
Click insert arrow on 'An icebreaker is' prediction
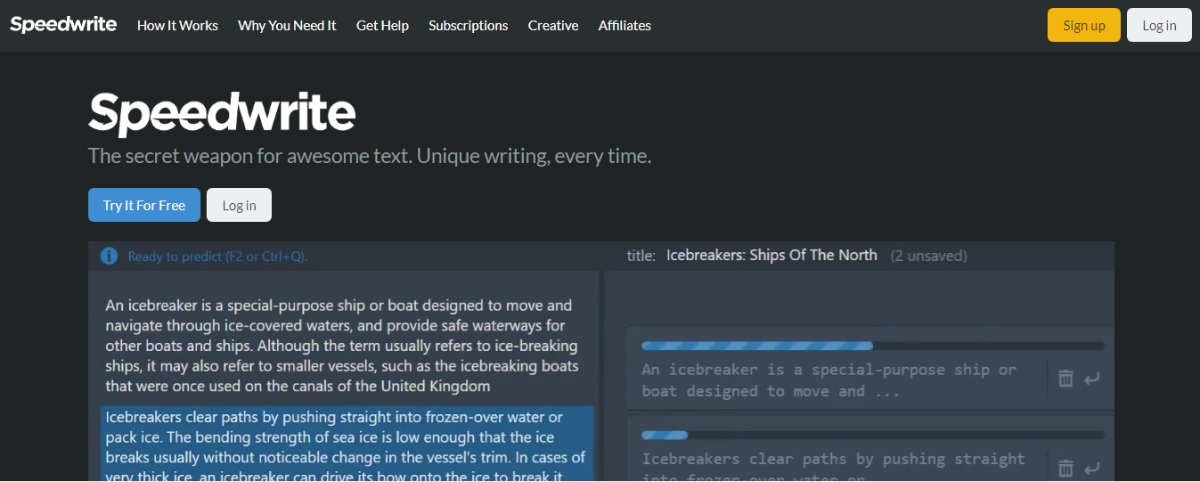tap(1092, 378)
